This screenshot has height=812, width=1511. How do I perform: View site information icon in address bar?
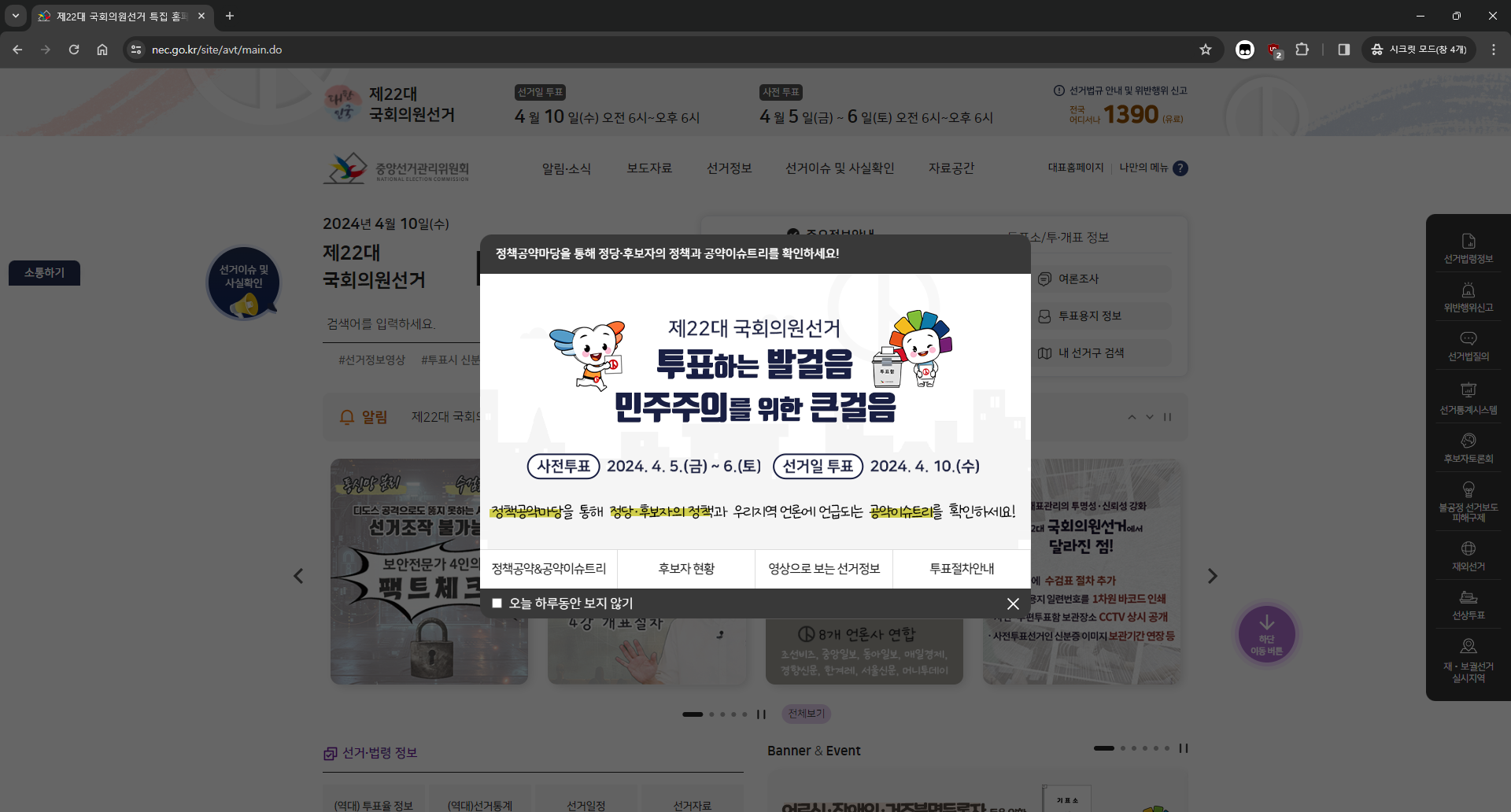pyautogui.click(x=136, y=50)
